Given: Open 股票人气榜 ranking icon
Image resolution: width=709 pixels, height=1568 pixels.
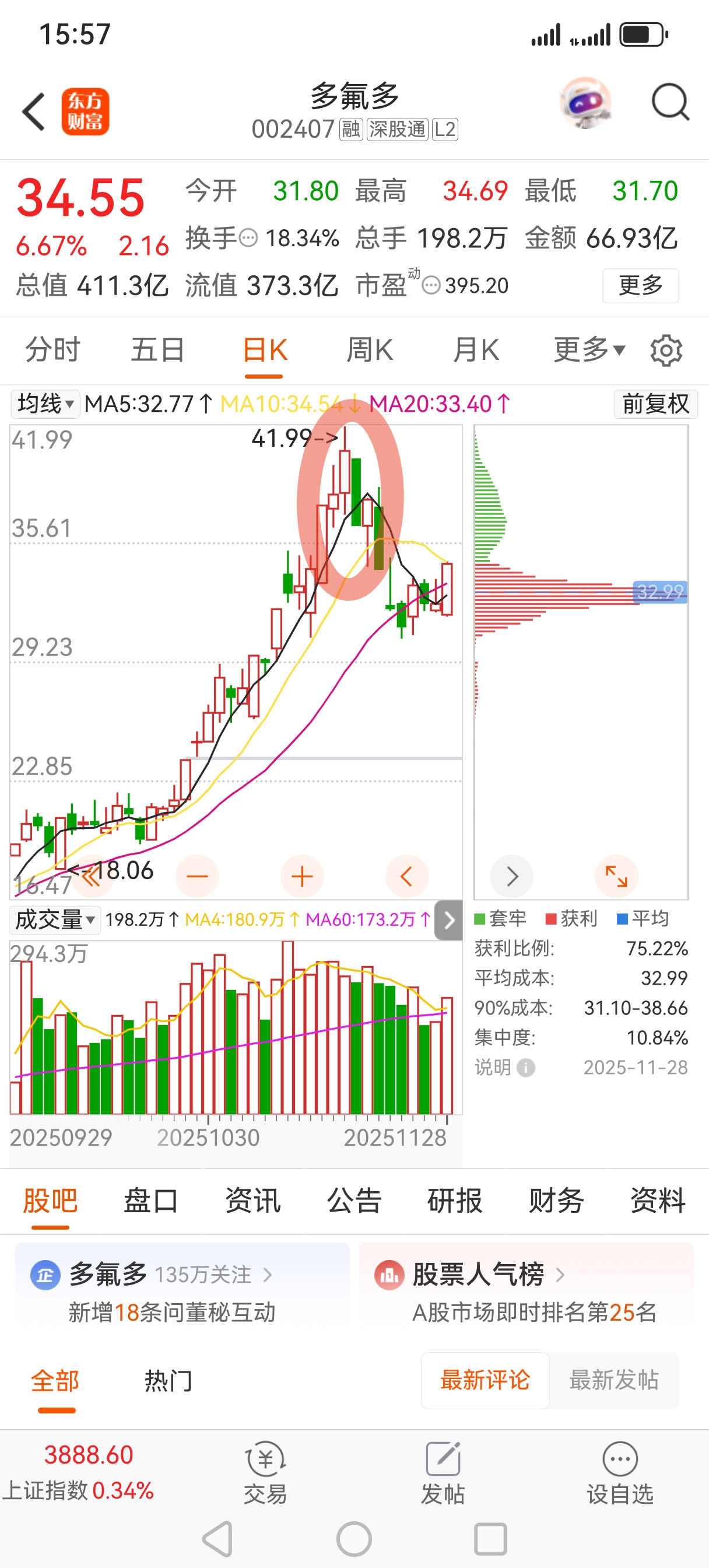Looking at the screenshot, I should [389, 1275].
